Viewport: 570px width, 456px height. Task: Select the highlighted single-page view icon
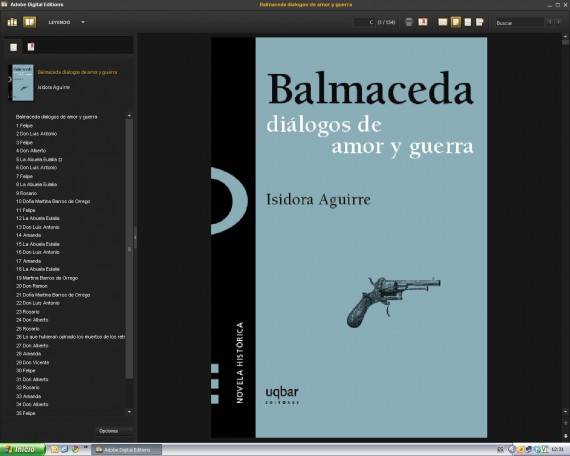coord(455,22)
